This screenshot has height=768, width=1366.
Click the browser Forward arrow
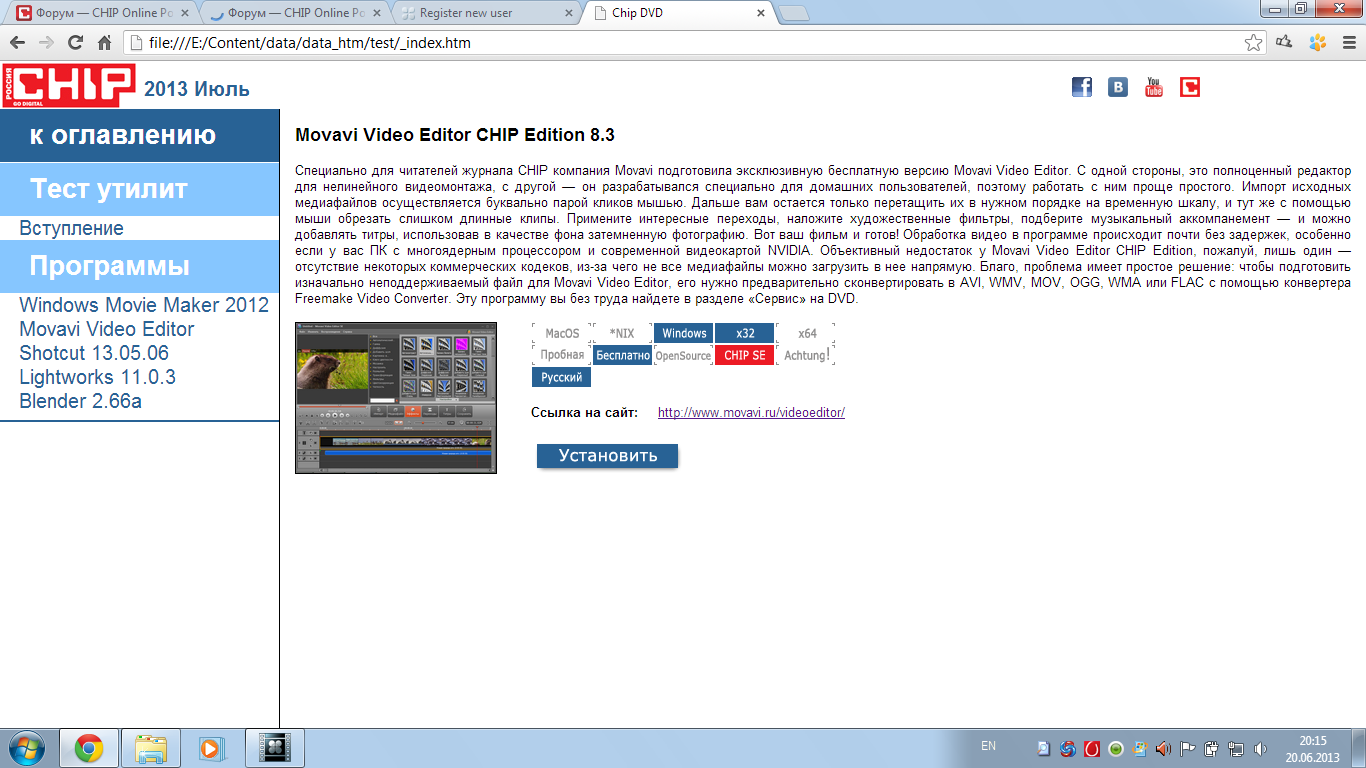46,43
